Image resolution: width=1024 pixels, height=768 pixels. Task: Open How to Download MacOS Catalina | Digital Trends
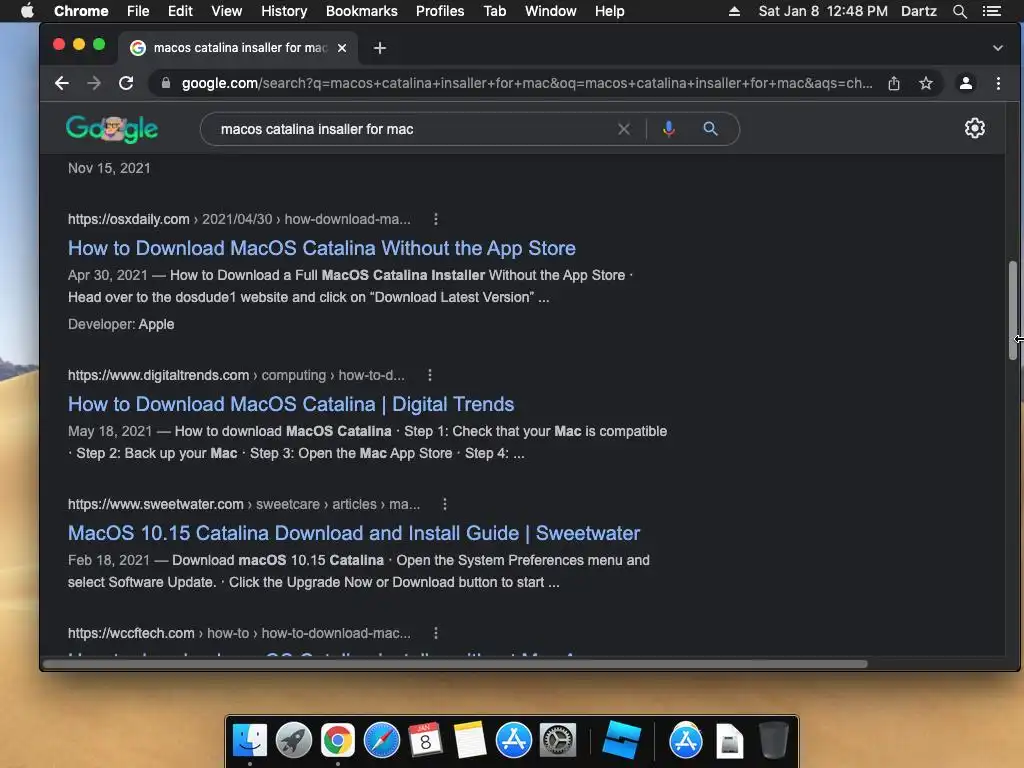291,404
